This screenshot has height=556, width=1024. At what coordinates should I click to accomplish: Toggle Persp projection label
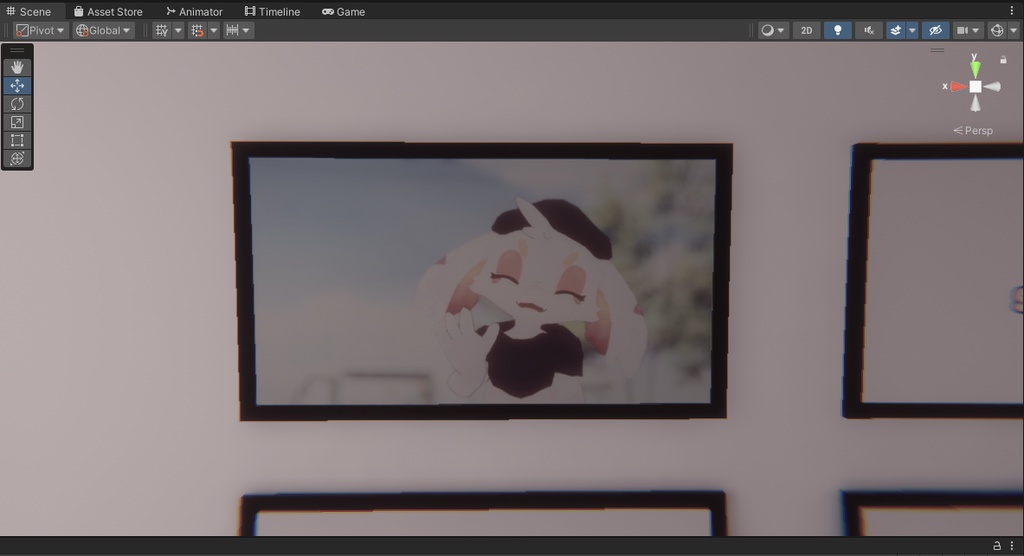tap(973, 131)
